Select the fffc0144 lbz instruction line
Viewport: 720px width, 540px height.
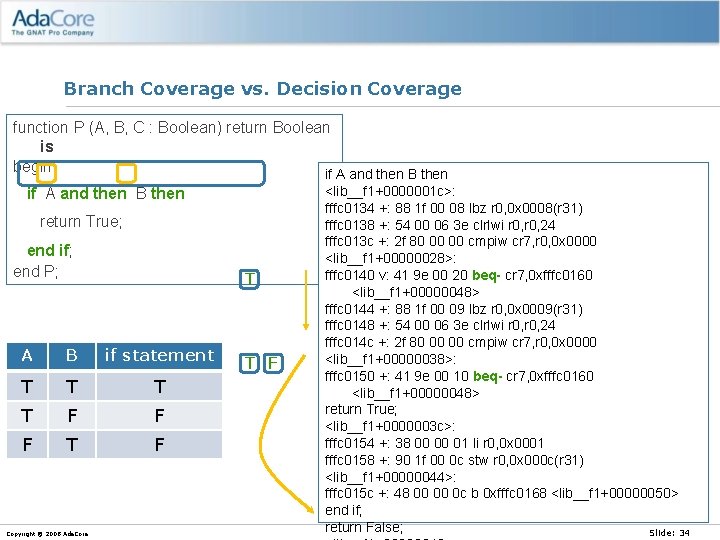click(x=454, y=309)
